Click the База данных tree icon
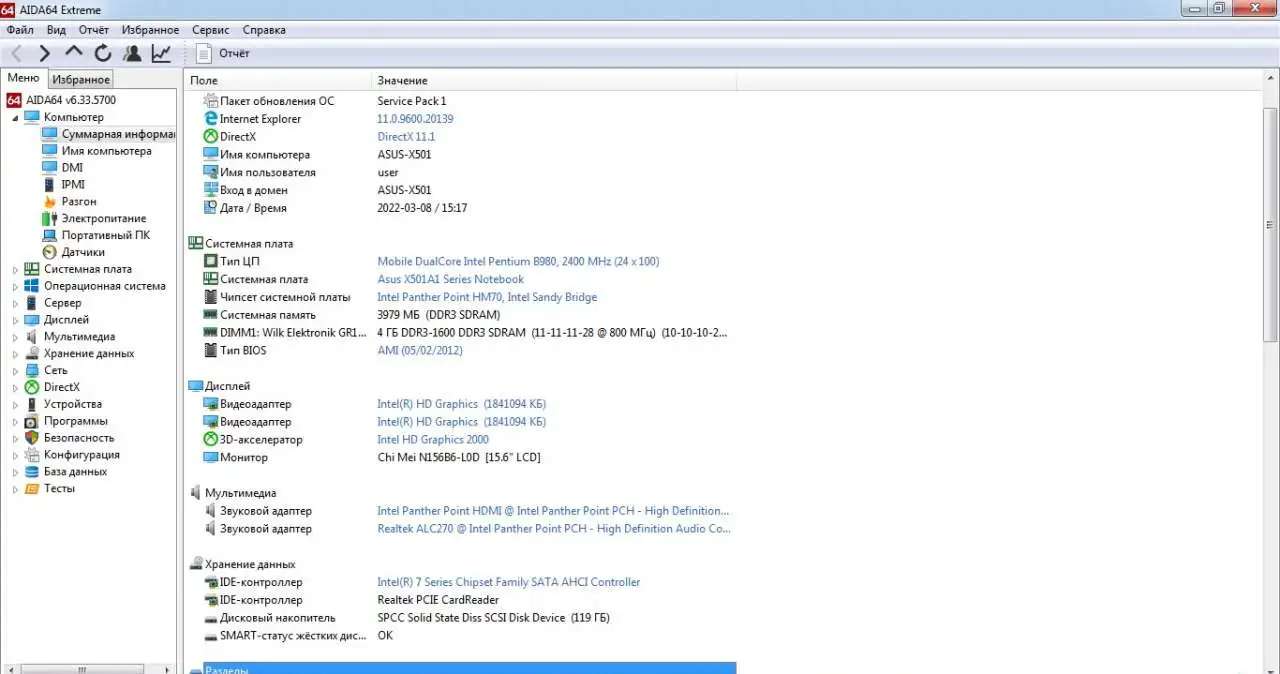Viewport: 1280px width, 674px height. pyautogui.click(x=32, y=472)
